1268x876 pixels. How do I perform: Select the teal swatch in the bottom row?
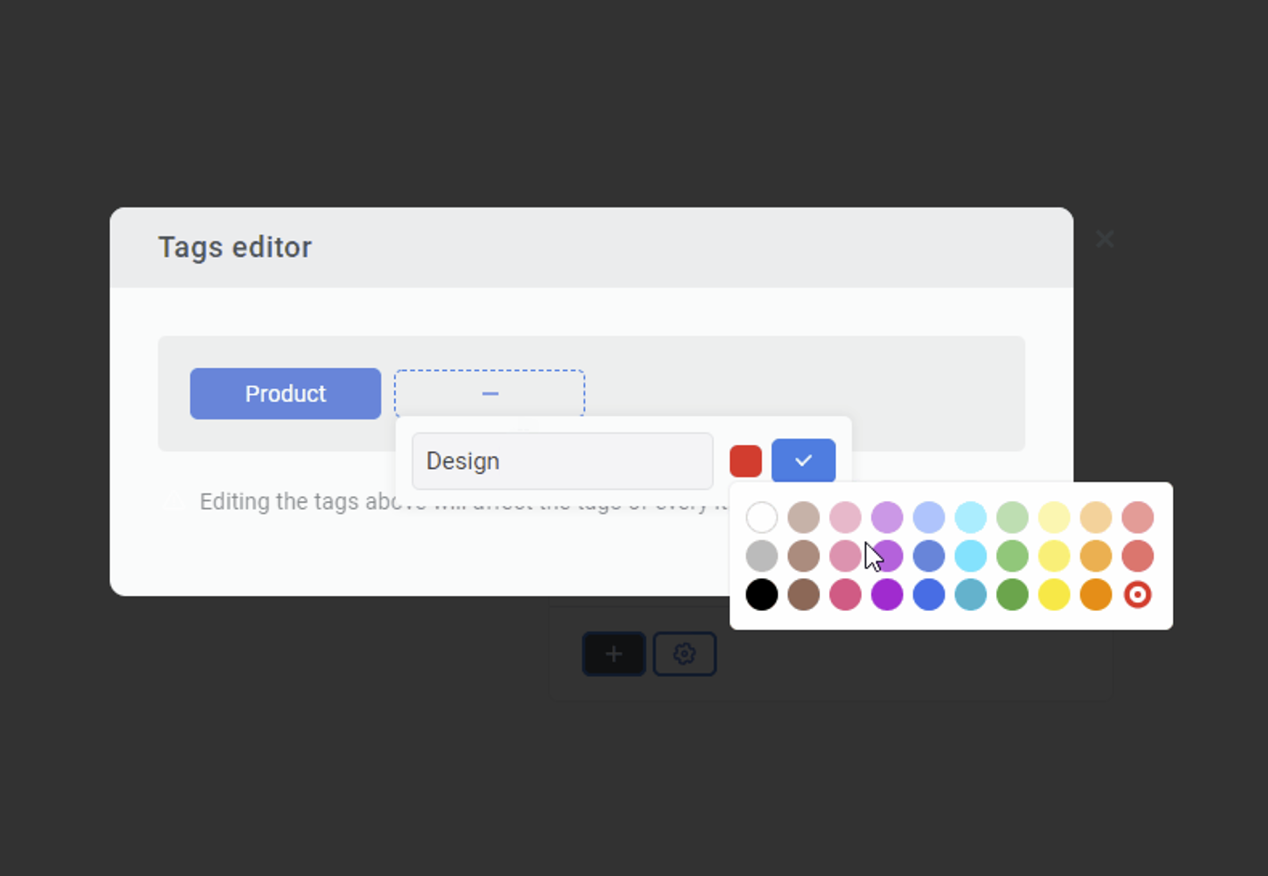(971, 595)
